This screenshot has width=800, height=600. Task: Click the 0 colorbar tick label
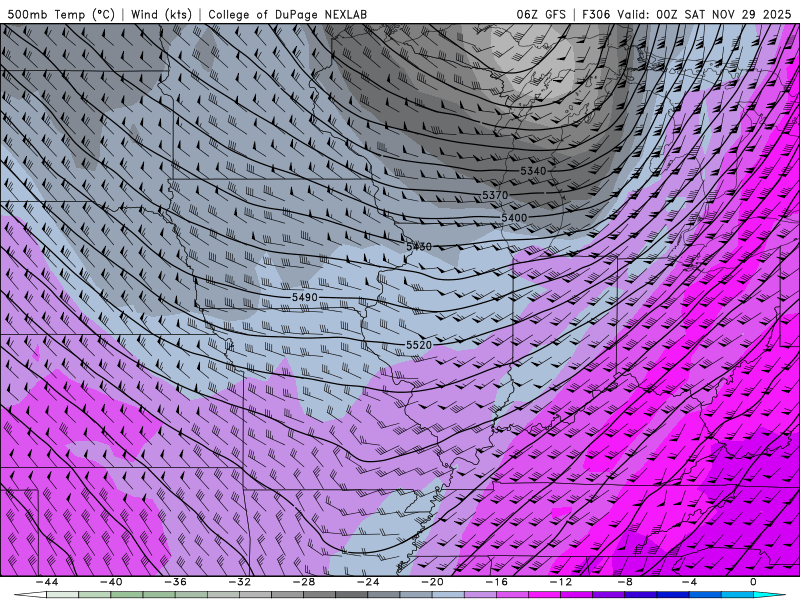(754, 582)
